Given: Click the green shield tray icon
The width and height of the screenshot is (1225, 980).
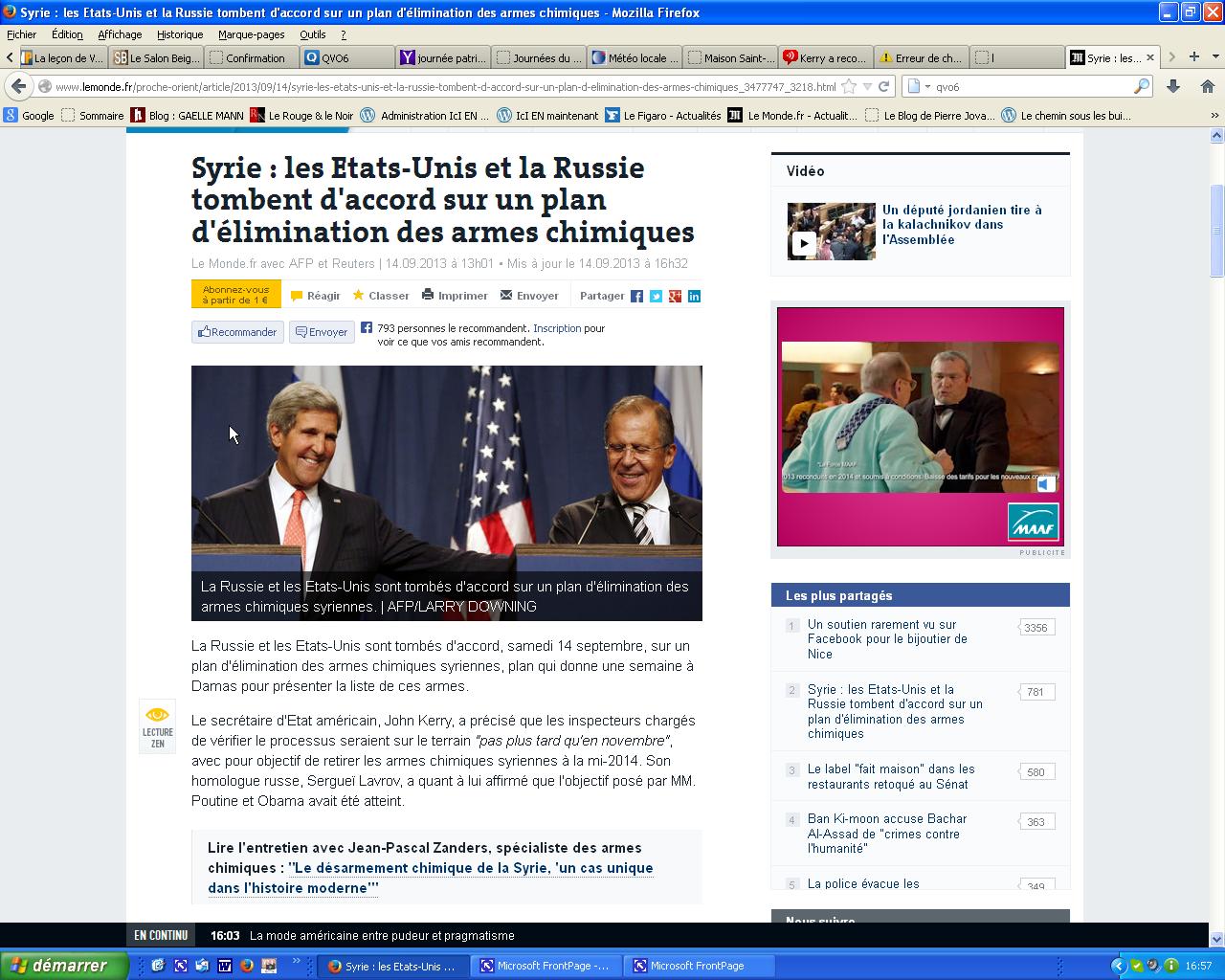Looking at the screenshot, I should coord(1136,966).
